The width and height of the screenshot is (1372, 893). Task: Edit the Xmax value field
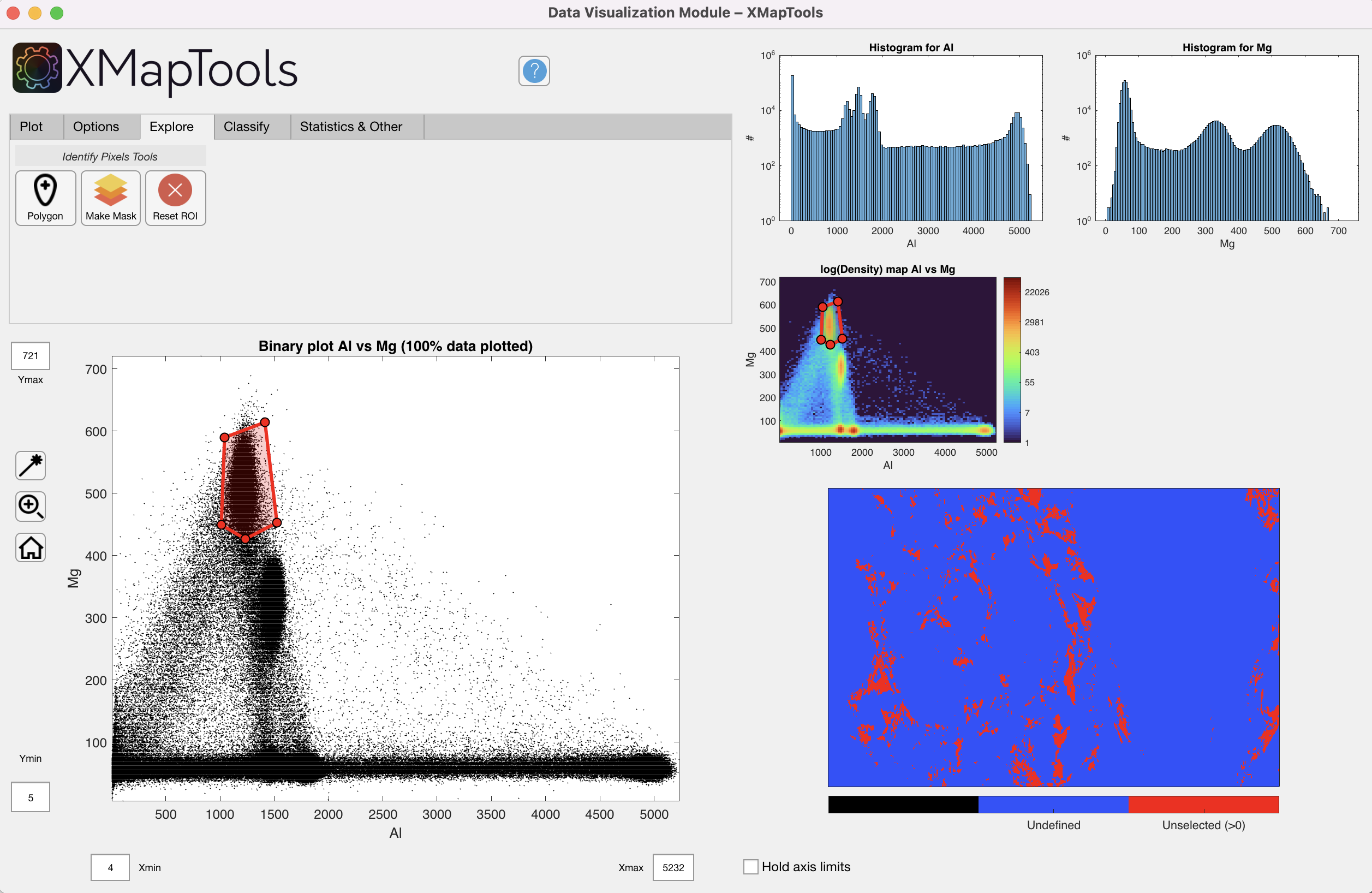pyautogui.click(x=672, y=867)
